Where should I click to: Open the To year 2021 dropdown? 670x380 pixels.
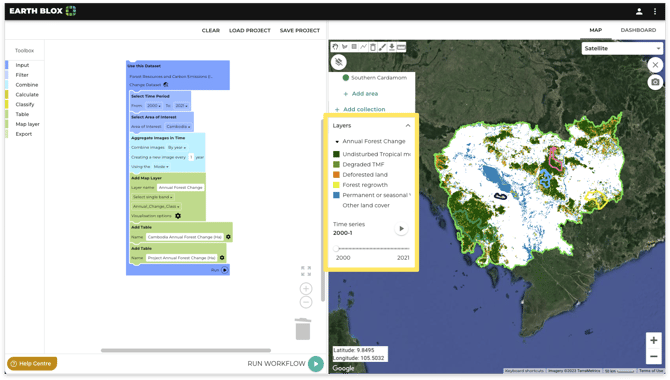coord(181,106)
